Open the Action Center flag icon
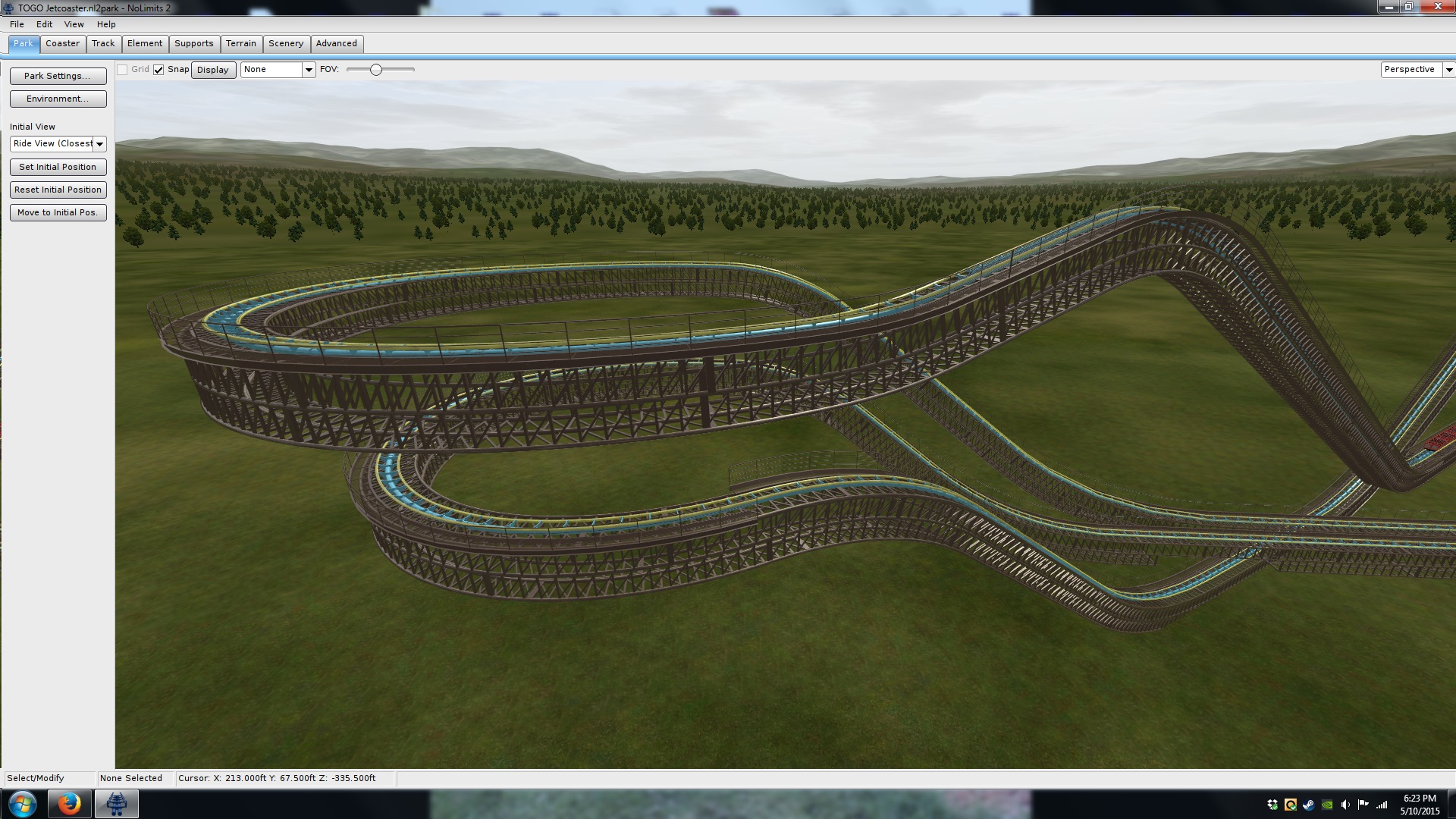Viewport: 1456px width, 819px height. click(1363, 805)
